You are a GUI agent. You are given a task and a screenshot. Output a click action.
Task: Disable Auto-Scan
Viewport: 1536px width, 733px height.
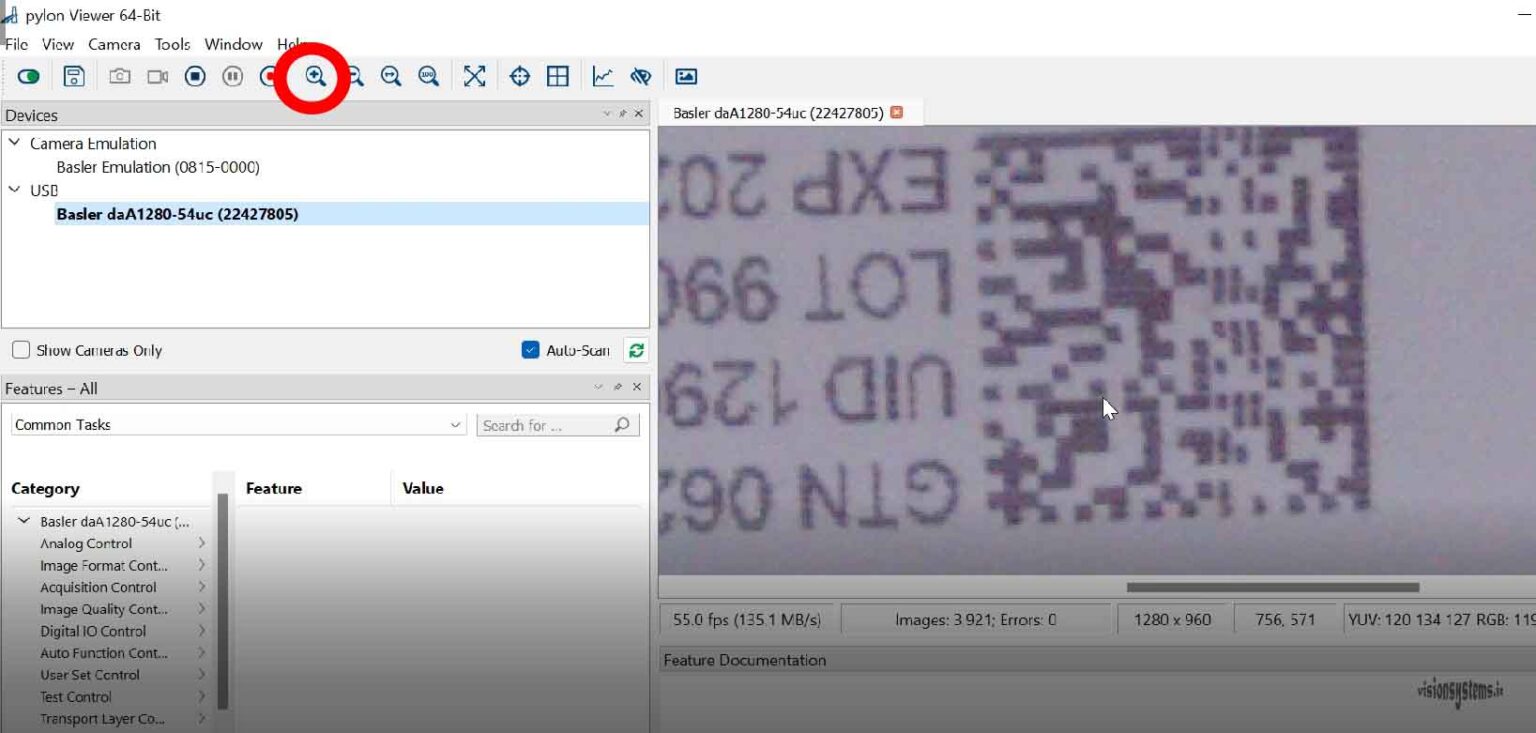tap(529, 350)
